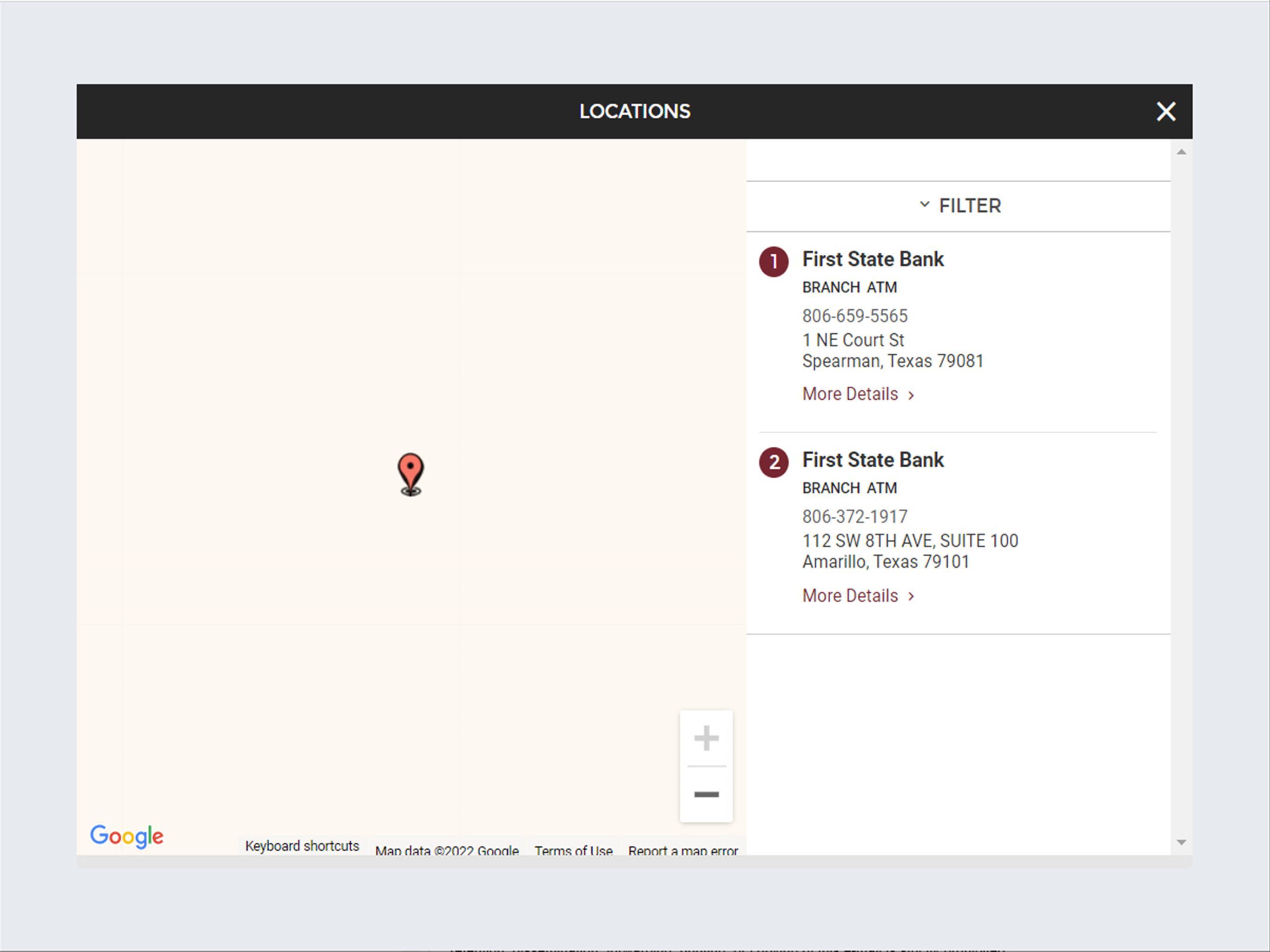Click Report a map error link
This screenshot has height=952, width=1270.
683,850
